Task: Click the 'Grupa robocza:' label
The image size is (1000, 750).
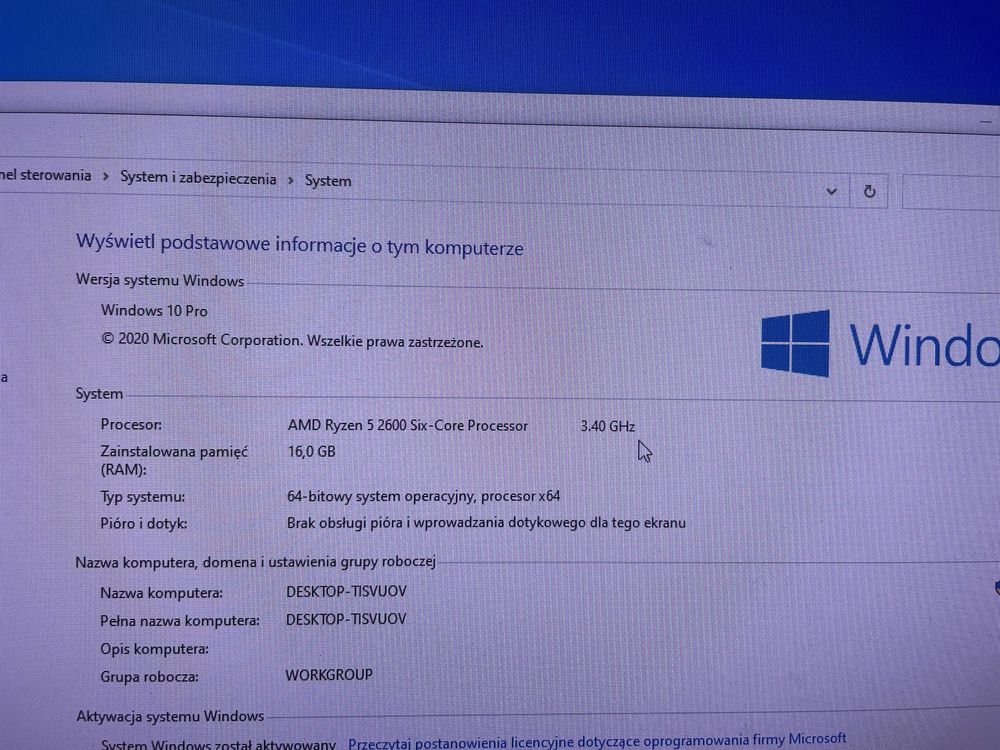Action: click(x=149, y=677)
